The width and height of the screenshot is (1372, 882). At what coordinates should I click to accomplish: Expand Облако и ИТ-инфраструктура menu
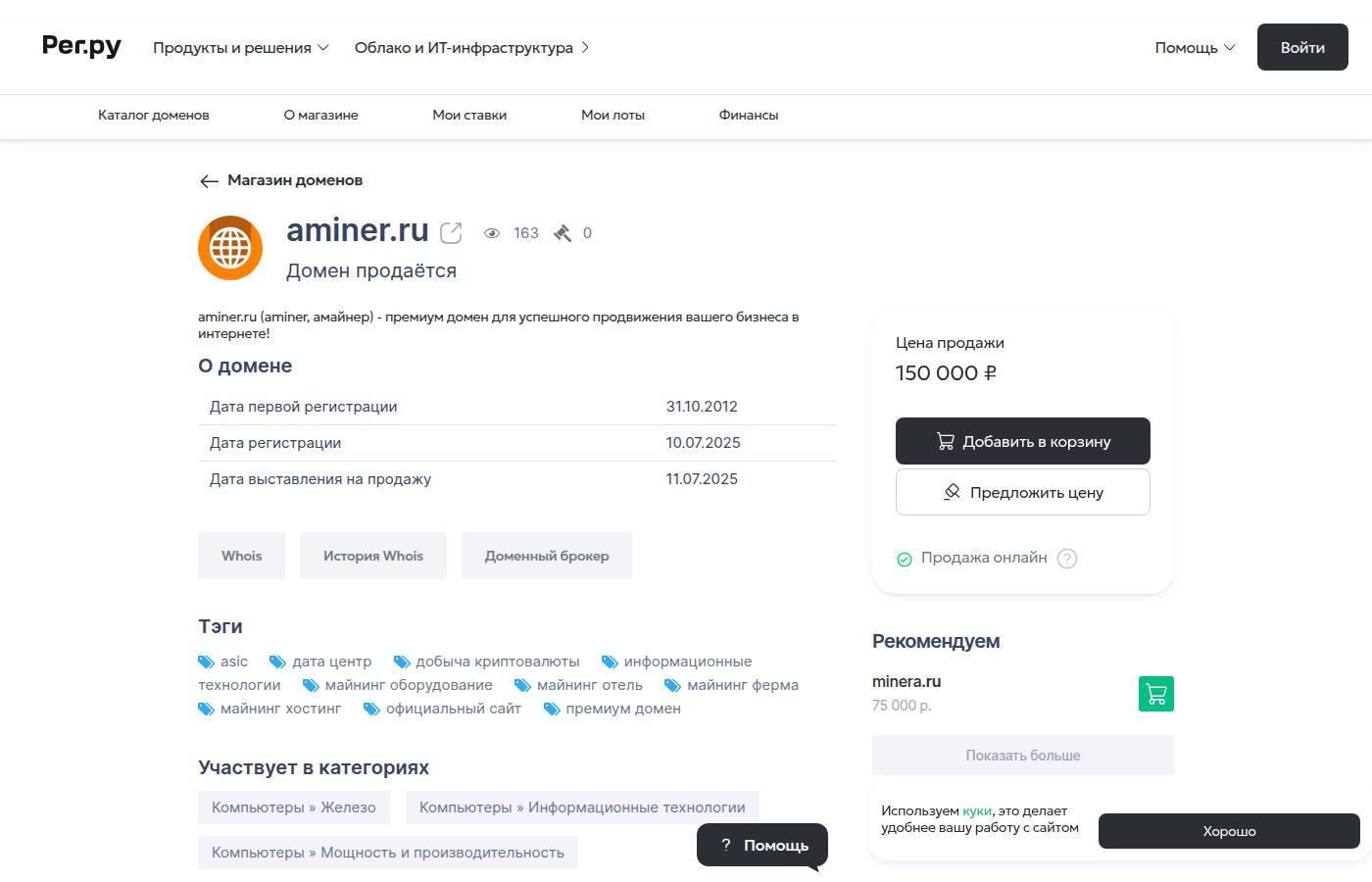pyautogui.click(x=472, y=47)
